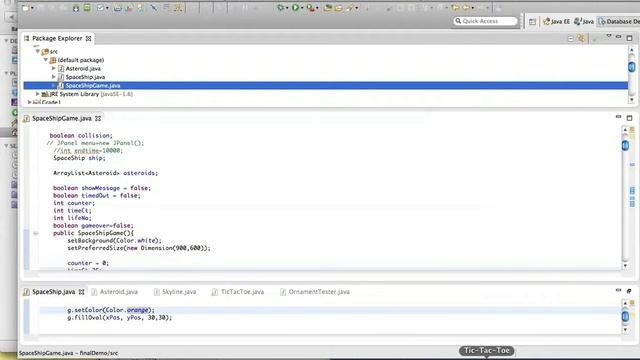Select the highlighted SpaceShipGame.java tree item
This screenshot has width=640, height=360.
click(x=325, y=85)
